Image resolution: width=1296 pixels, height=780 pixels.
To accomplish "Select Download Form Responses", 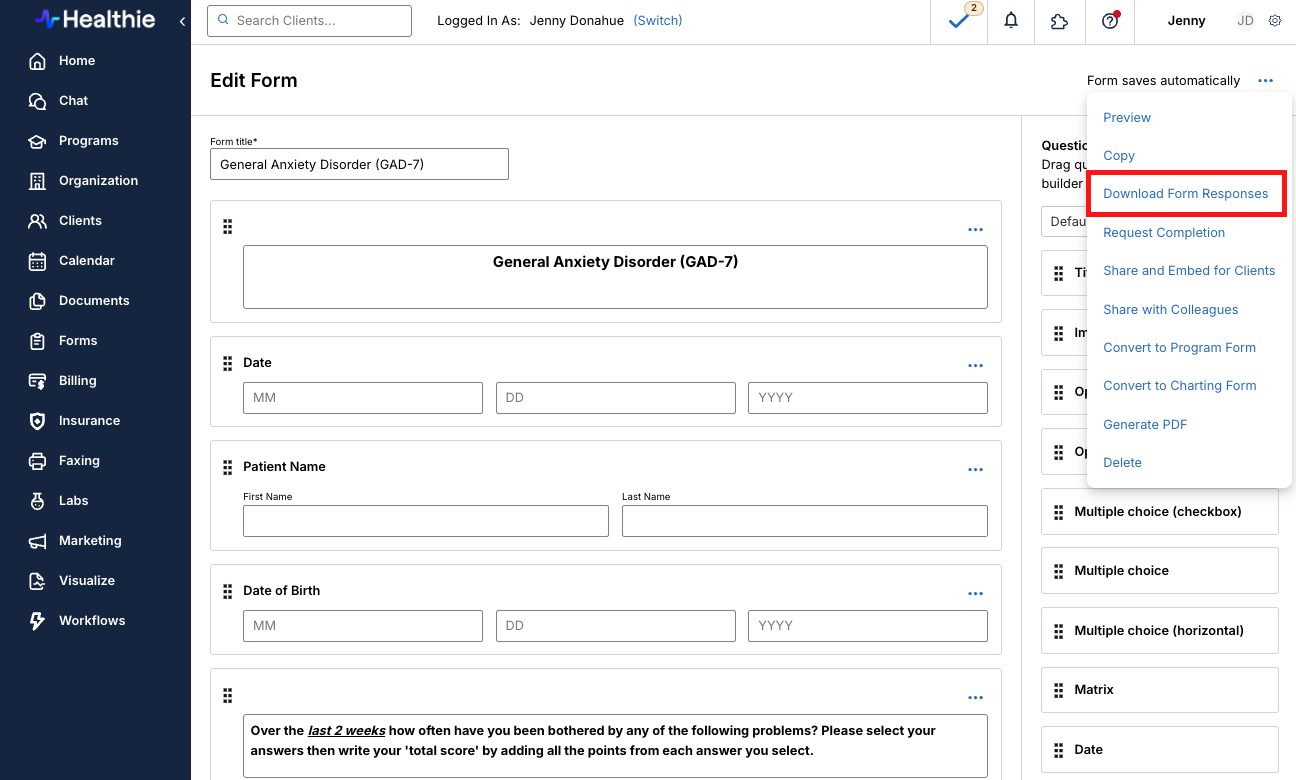I will [1185, 194].
